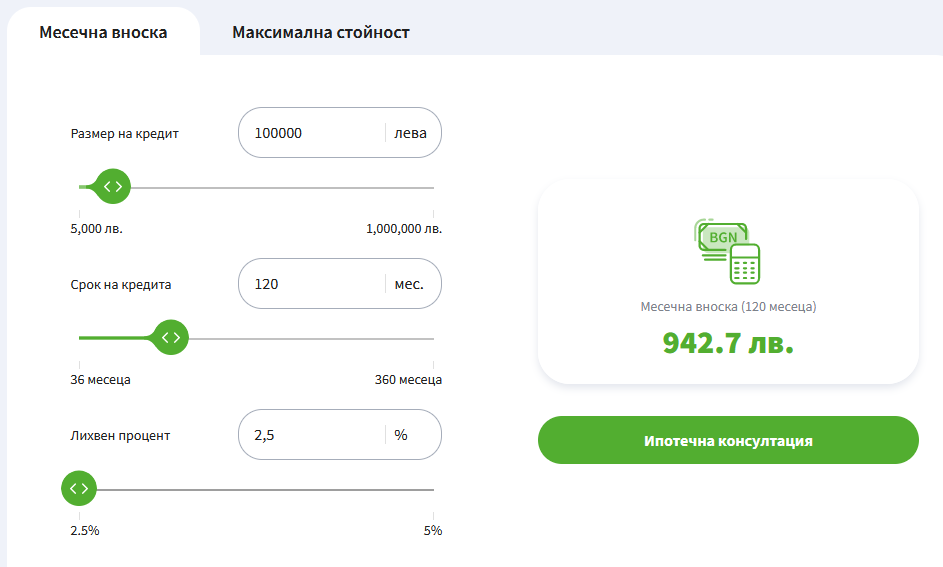Click the 942.7 лв. monthly payment result

coord(728,343)
